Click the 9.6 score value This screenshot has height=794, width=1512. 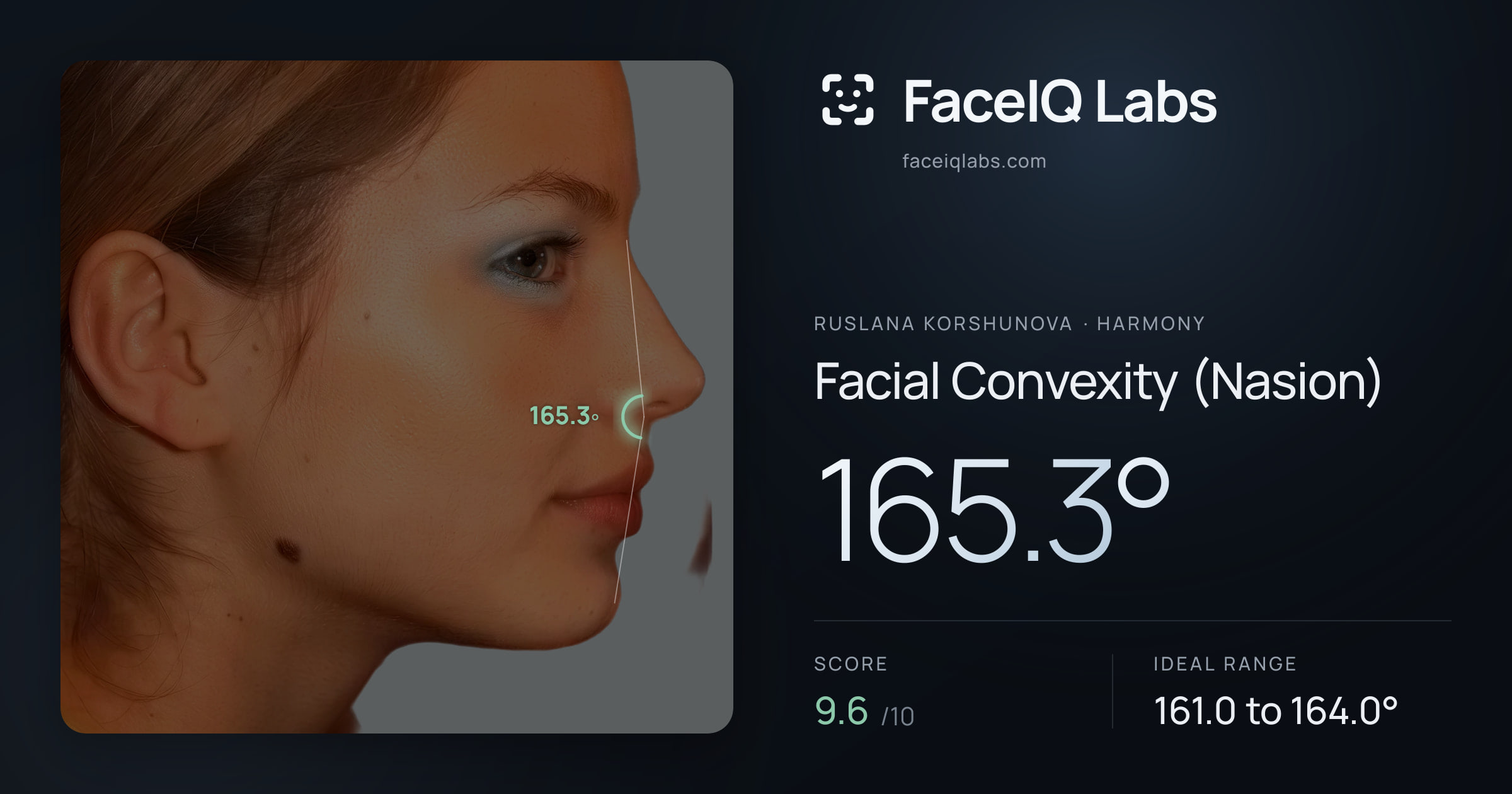pos(841,711)
